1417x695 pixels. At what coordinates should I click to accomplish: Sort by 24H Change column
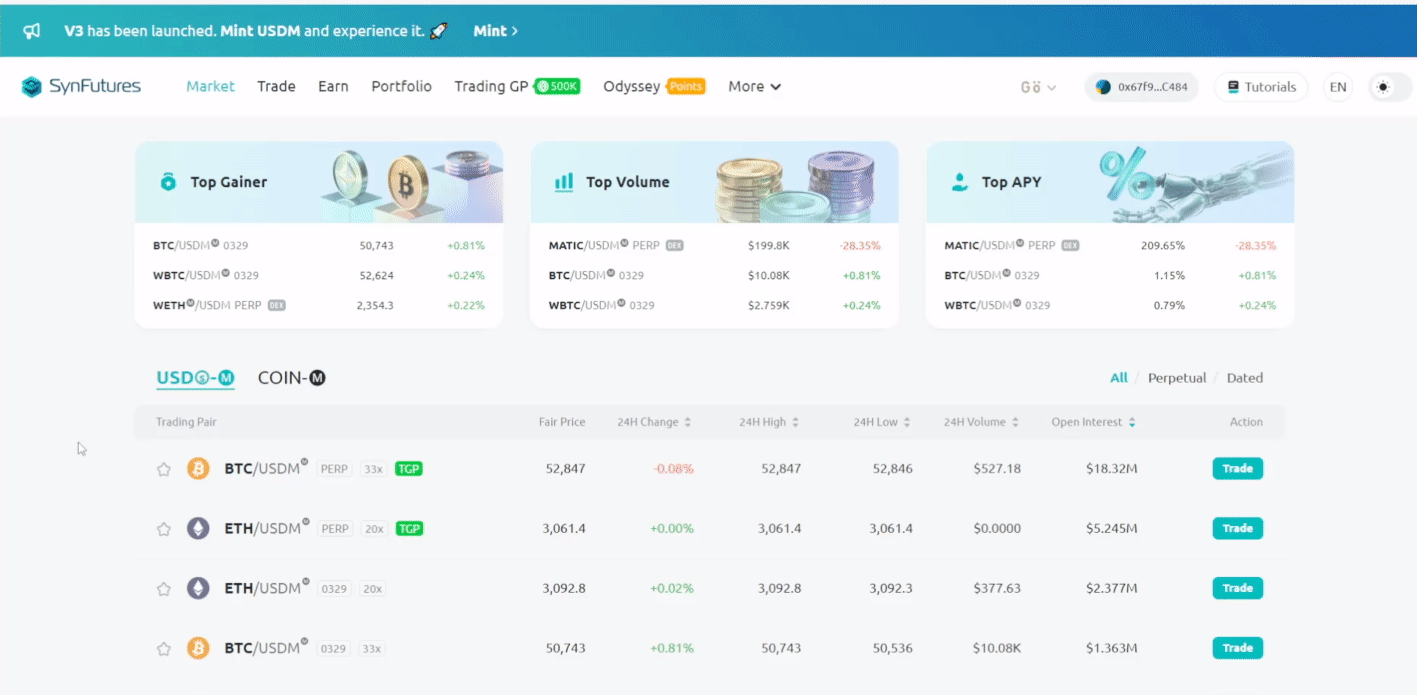pyautogui.click(x=654, y=422)
